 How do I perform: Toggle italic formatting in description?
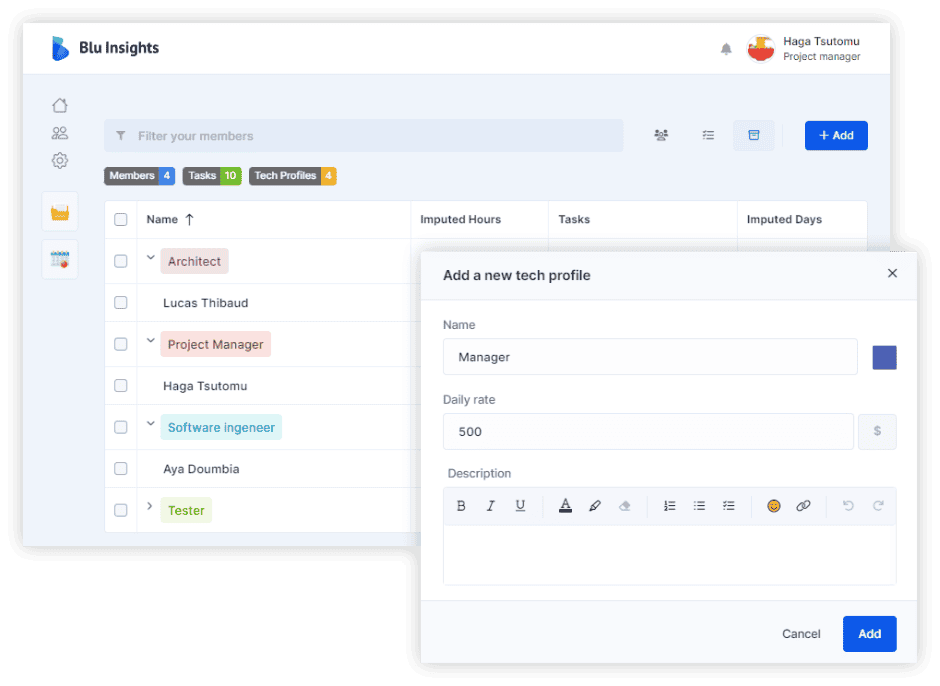tap(490, 506)
